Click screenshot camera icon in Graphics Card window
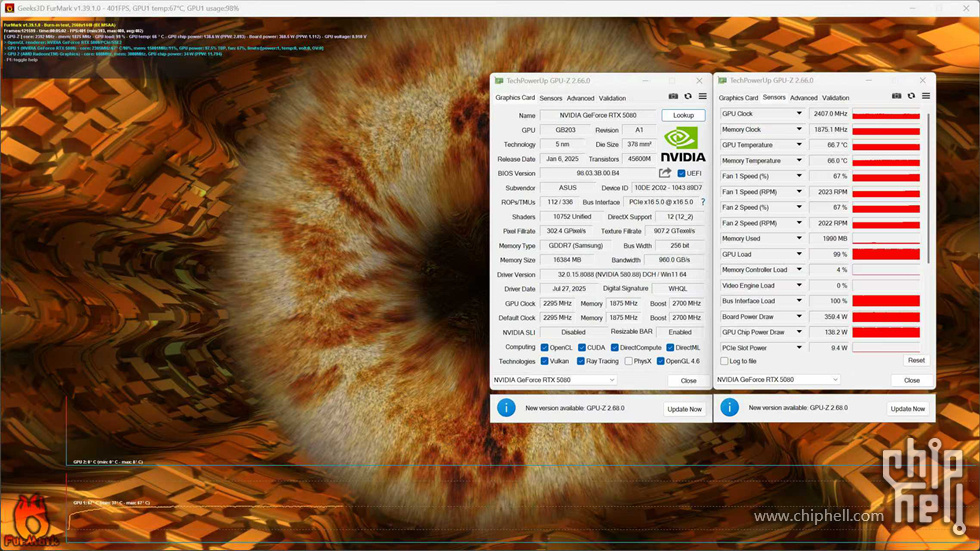The image size is (980, 551). pos(673,97)
